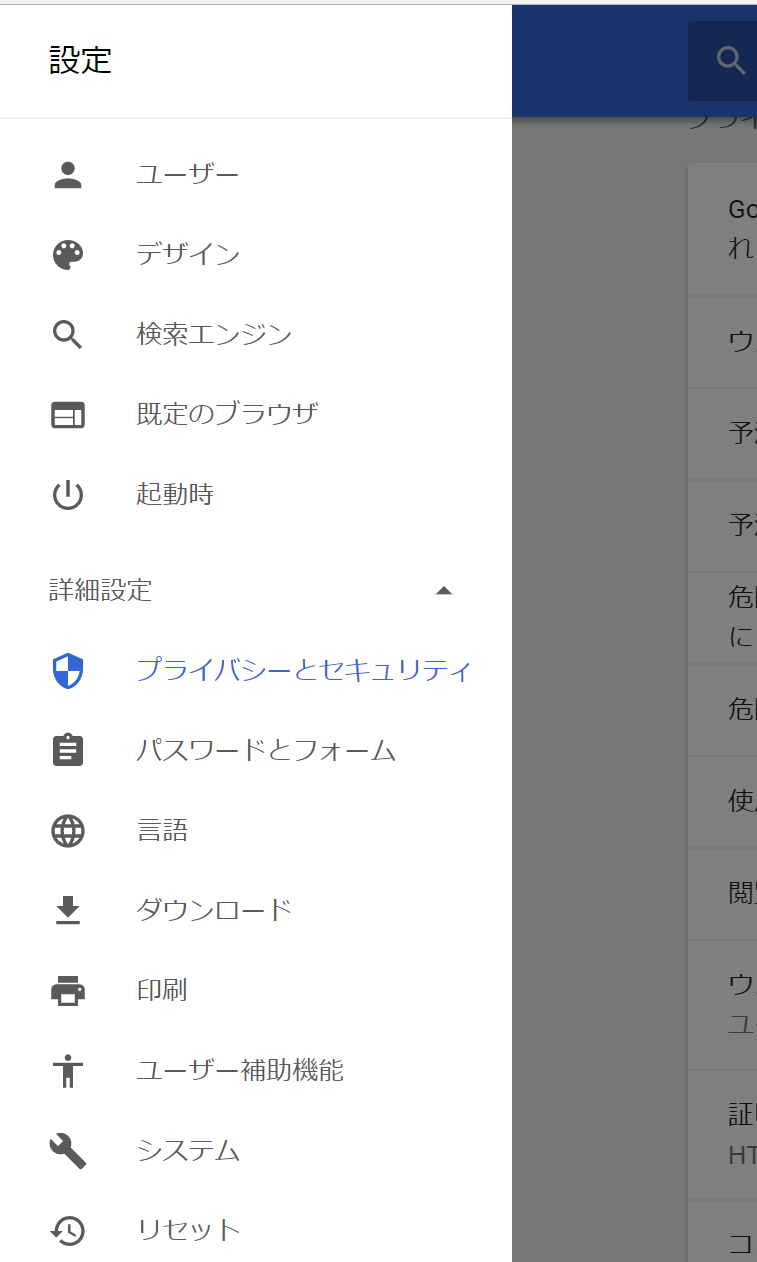Click the blue shield icon for privacy
Image resolution: width=757 pixels, height=1262 pixels.
pyautogui.click(x=68, y=671)
